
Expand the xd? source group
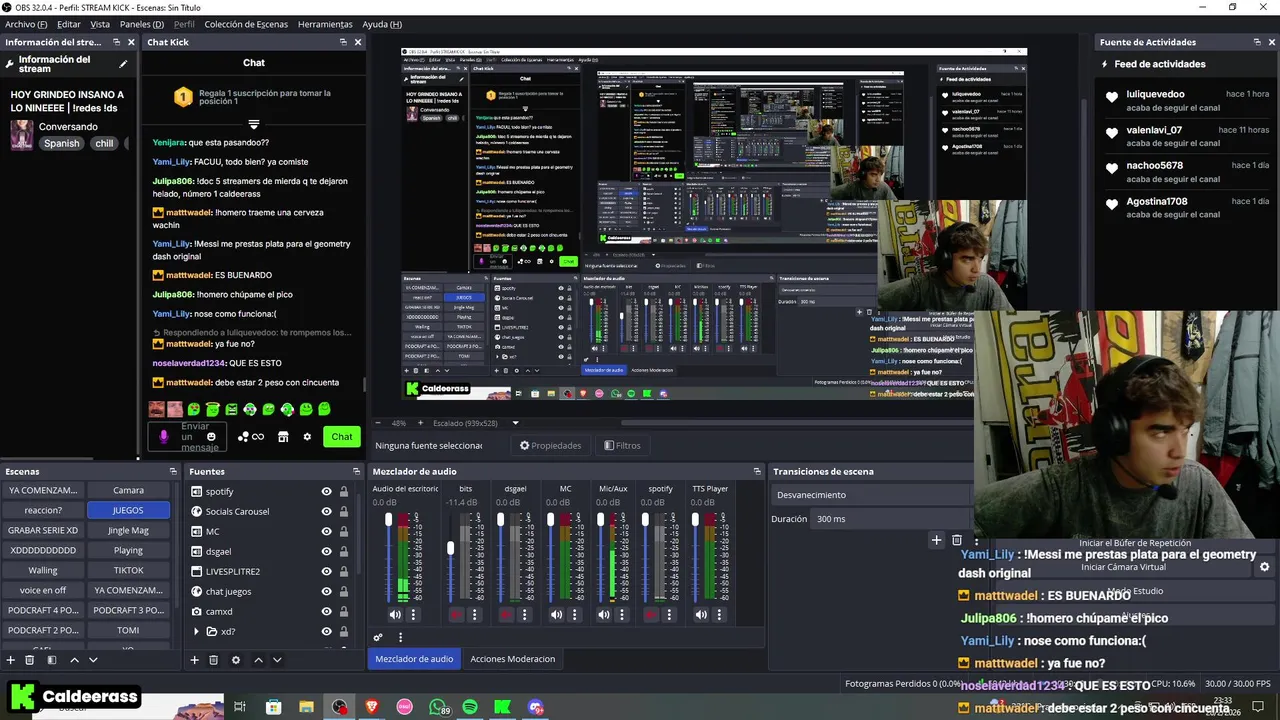pos(197,631)
